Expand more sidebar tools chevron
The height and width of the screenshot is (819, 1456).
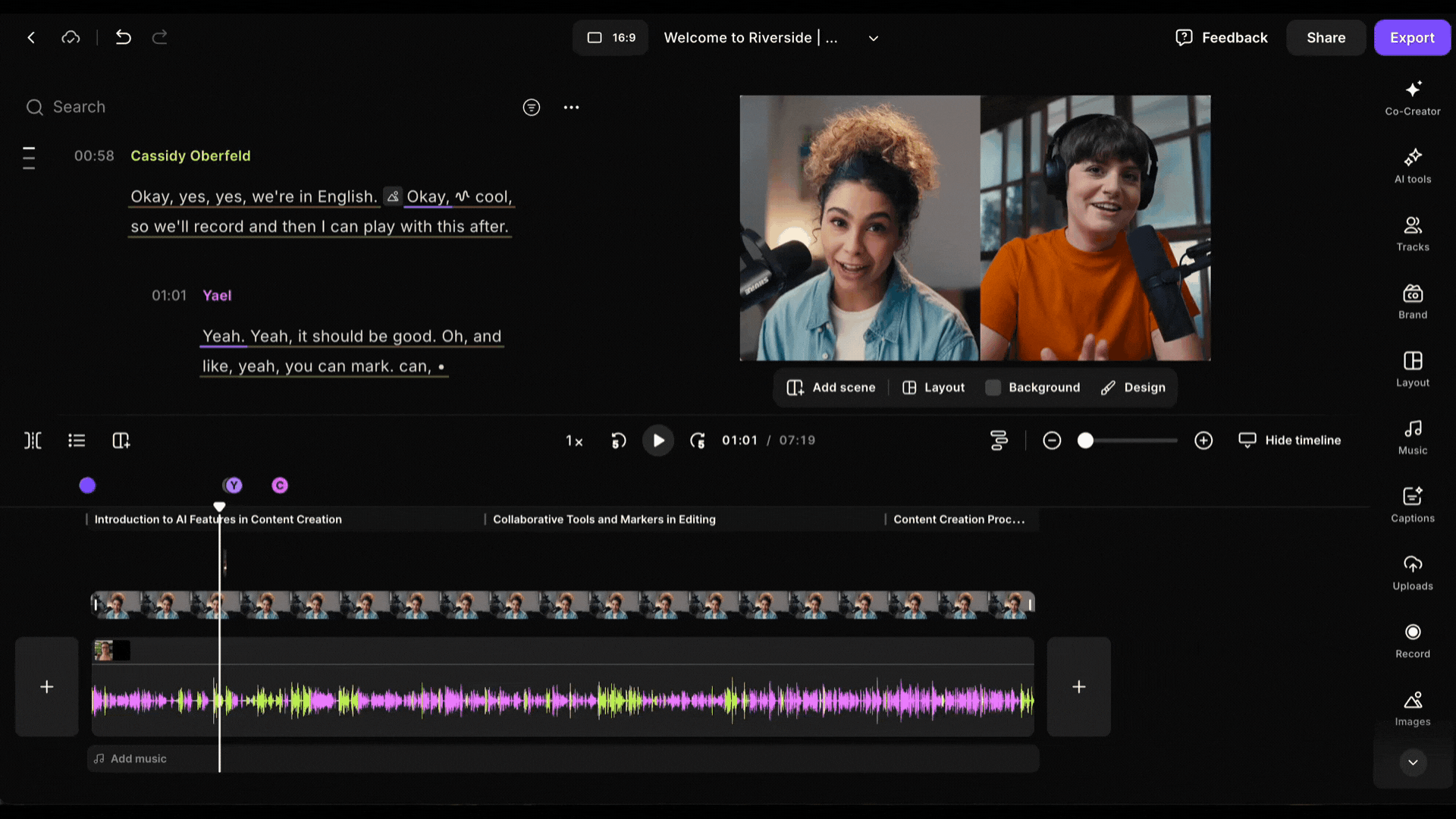pyautogui.click(x=1412, y=762)
